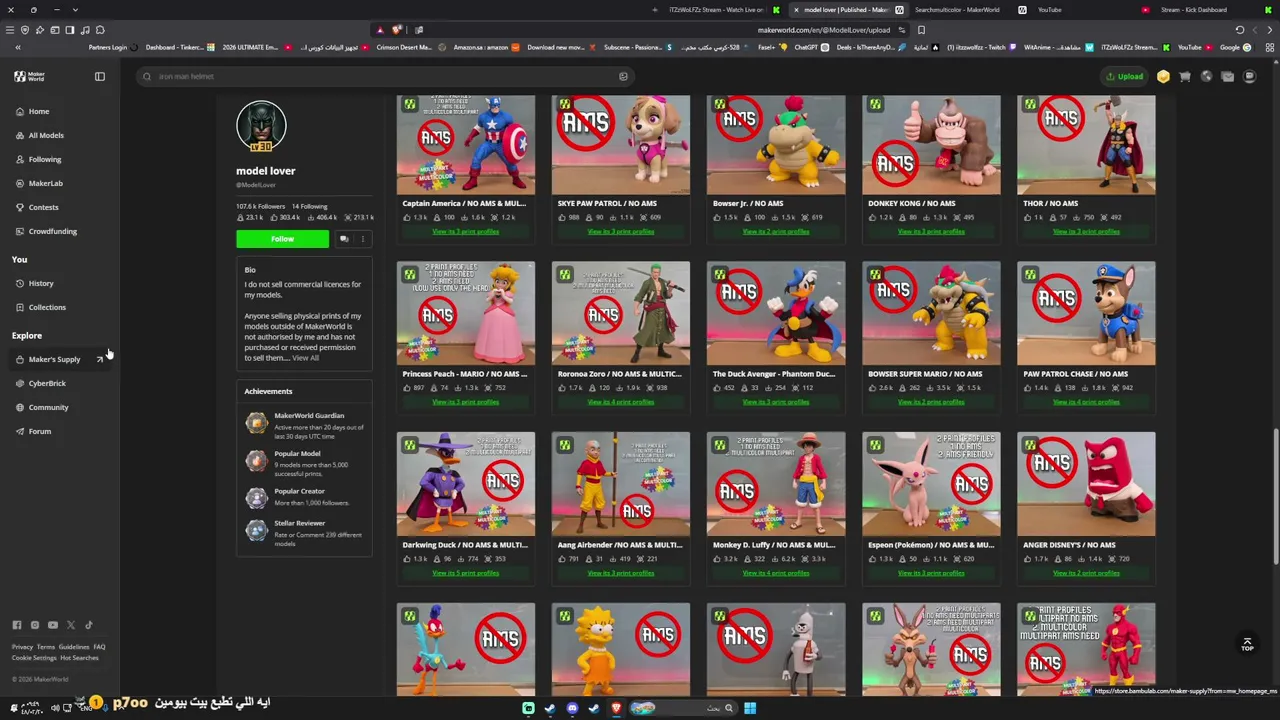This screenshot has width=1280, height=720.
Task: Follow the model lover profile
Action: point(282,239)
